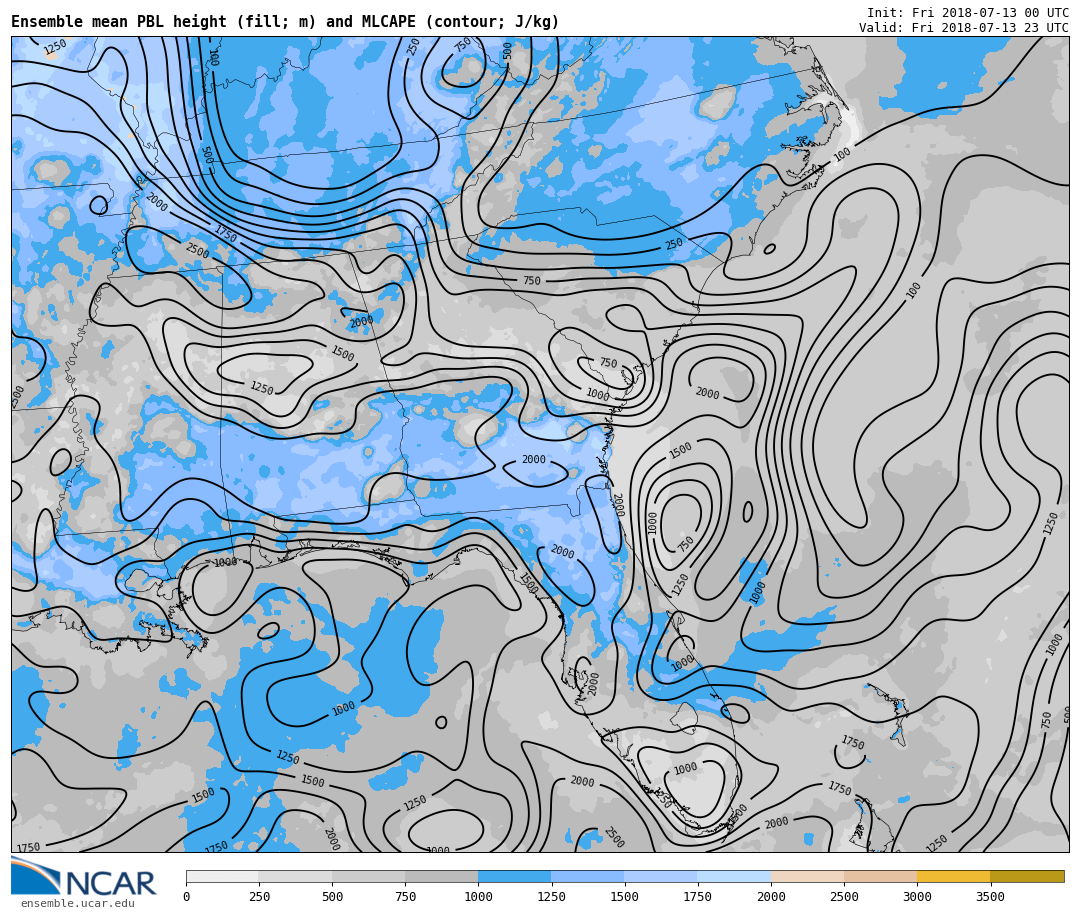Screen dimensions: 1080x915
Task: Pick the 750–1000 darkest gray colorbar swatch
Action: (441, 876)
